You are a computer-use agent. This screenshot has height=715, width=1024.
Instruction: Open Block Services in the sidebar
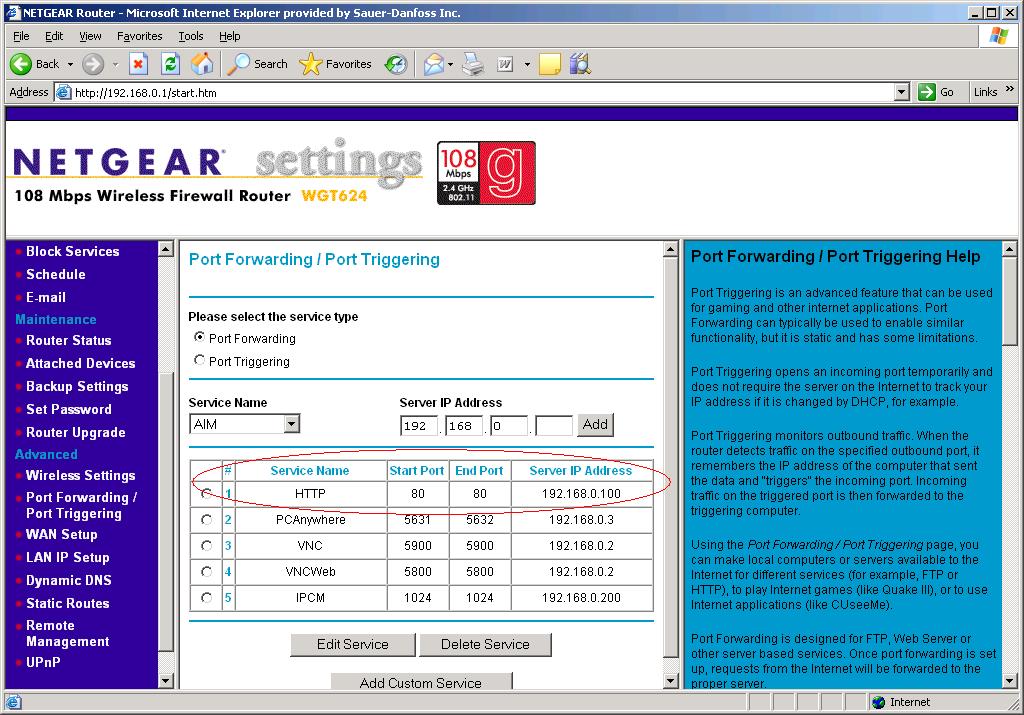[72, 251]
